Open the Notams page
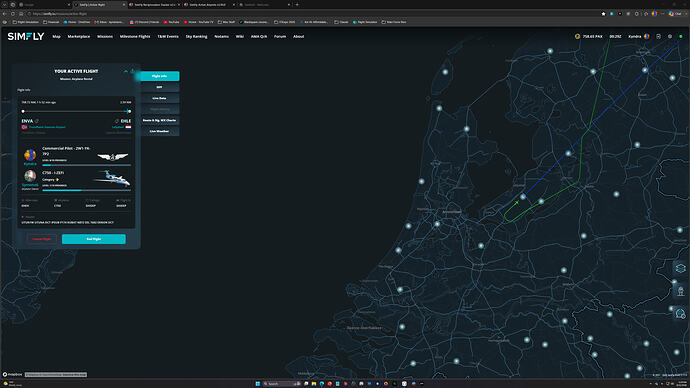 click(x=221, y=37)
